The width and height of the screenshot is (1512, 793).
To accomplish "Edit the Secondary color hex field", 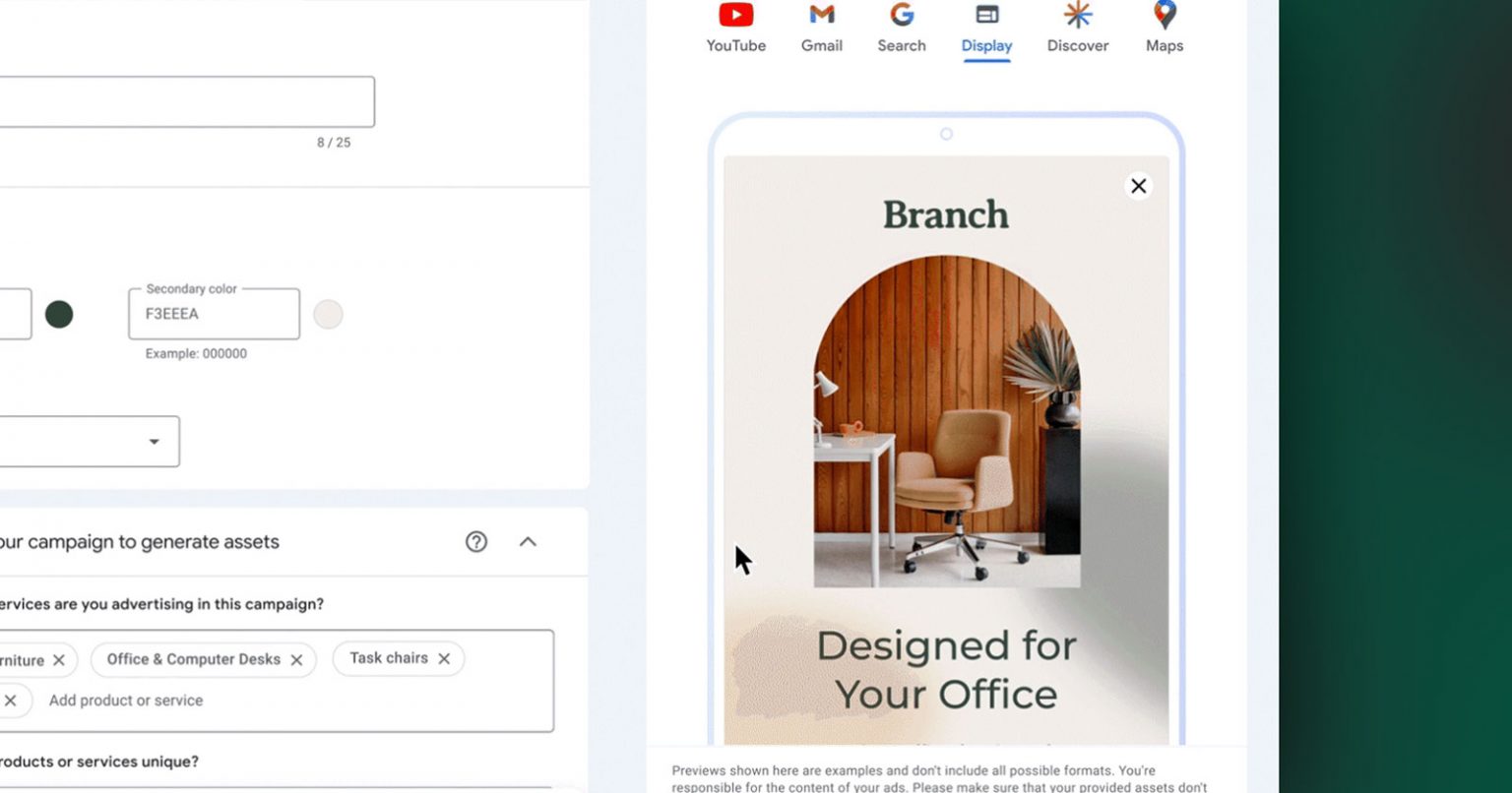I will [214, 314].
